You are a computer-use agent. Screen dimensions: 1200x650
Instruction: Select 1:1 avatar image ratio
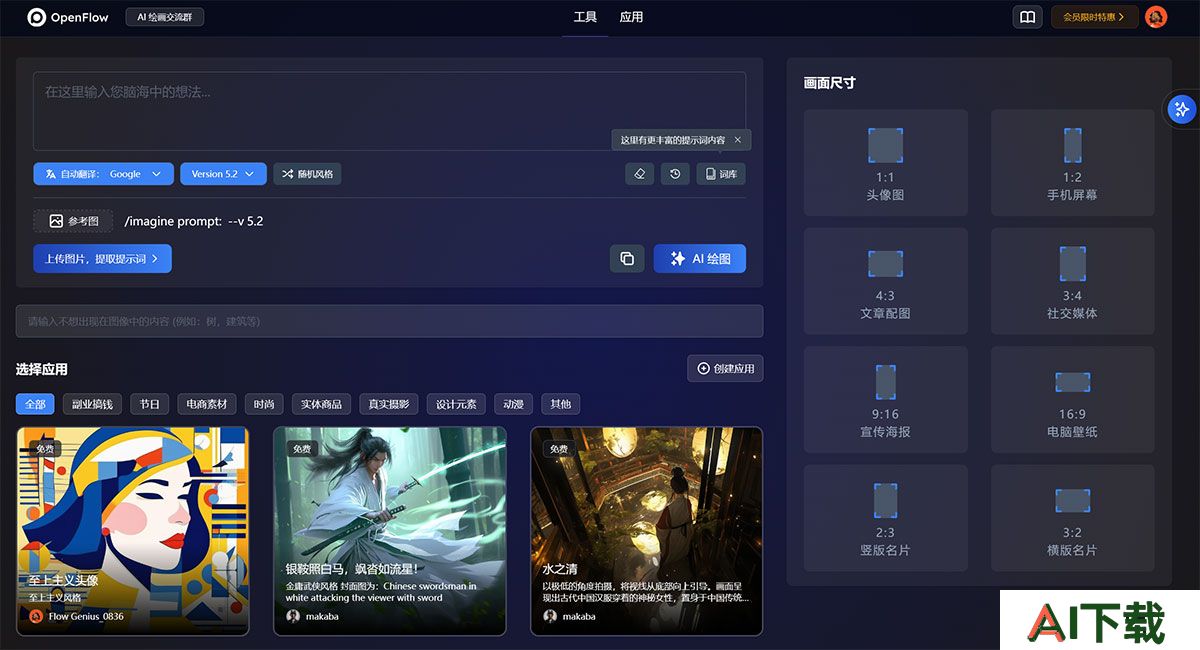pyautogui.click(x=885, y=162)
